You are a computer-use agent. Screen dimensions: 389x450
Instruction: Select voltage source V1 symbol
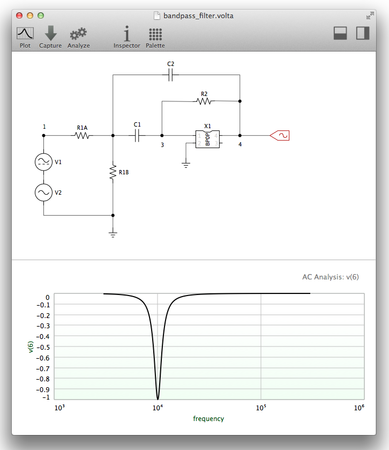43,162
